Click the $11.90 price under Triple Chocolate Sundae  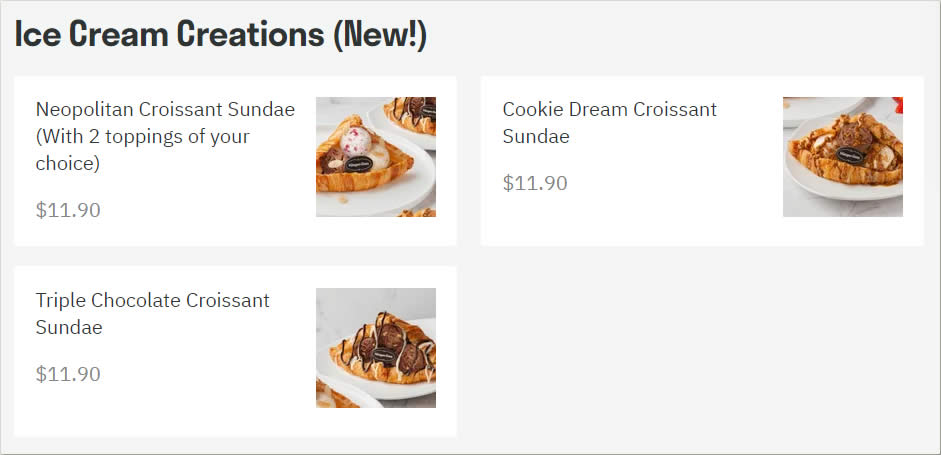[68, 374]
